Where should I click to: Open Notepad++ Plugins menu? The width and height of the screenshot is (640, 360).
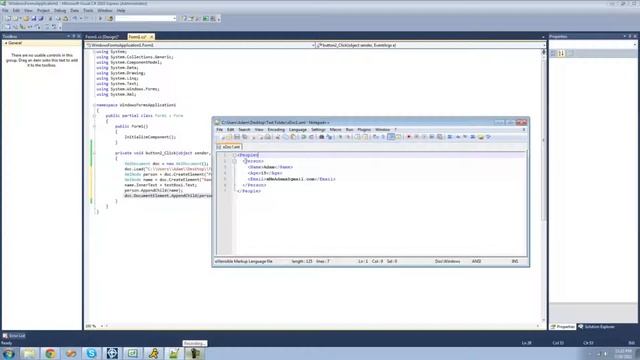[x=364, y=129]
